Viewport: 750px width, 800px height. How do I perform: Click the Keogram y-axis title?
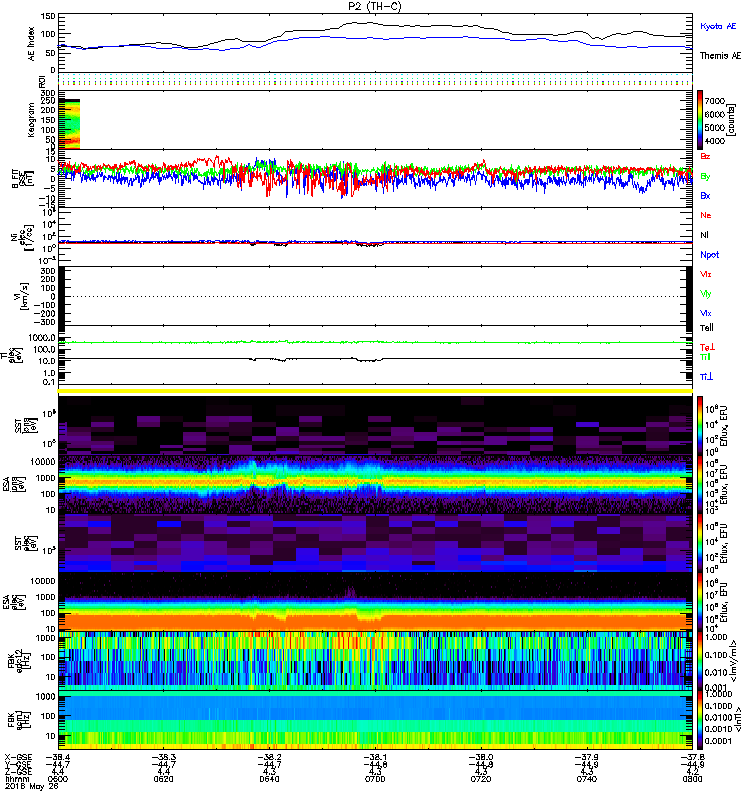(x=32, y=120)
